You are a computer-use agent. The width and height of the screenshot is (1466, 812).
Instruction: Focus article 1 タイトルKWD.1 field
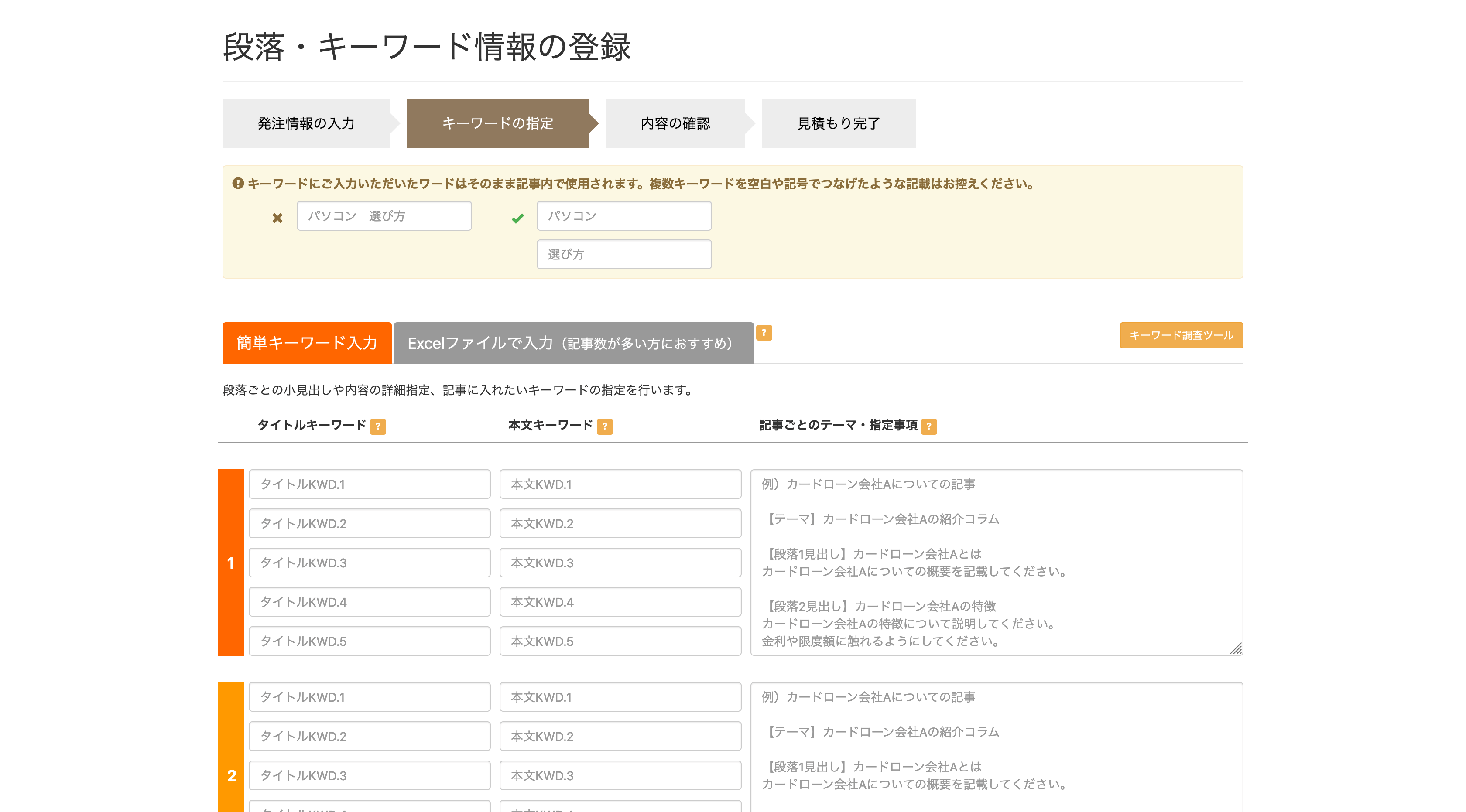[370, 484]
